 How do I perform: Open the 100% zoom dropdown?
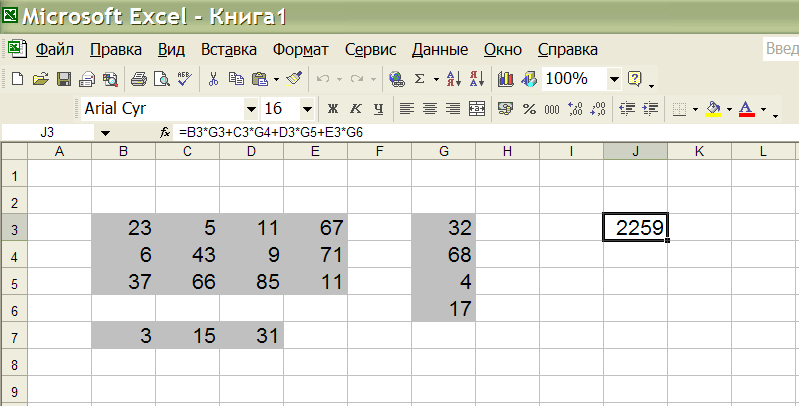tap(614, 79)
